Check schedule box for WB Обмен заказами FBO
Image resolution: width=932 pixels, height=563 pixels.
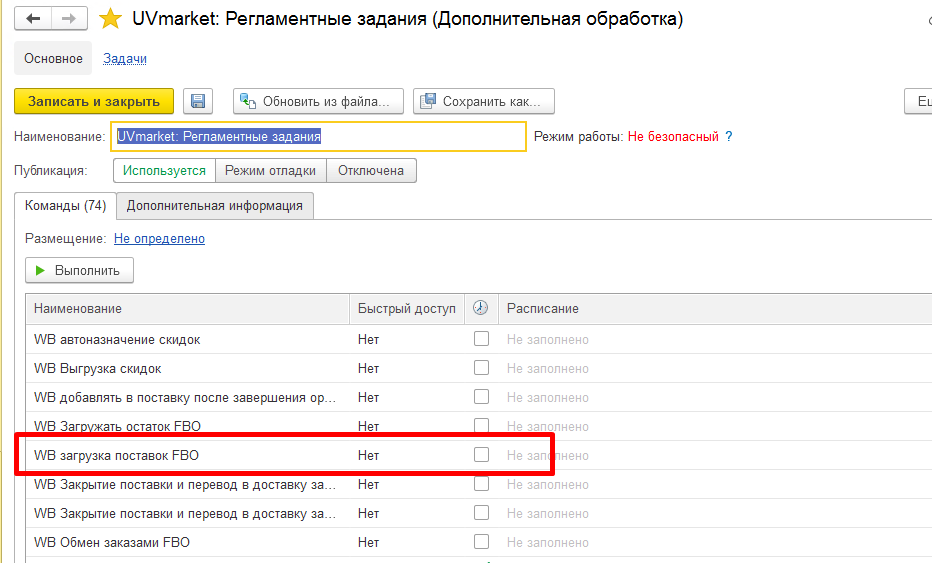point(481,542)
